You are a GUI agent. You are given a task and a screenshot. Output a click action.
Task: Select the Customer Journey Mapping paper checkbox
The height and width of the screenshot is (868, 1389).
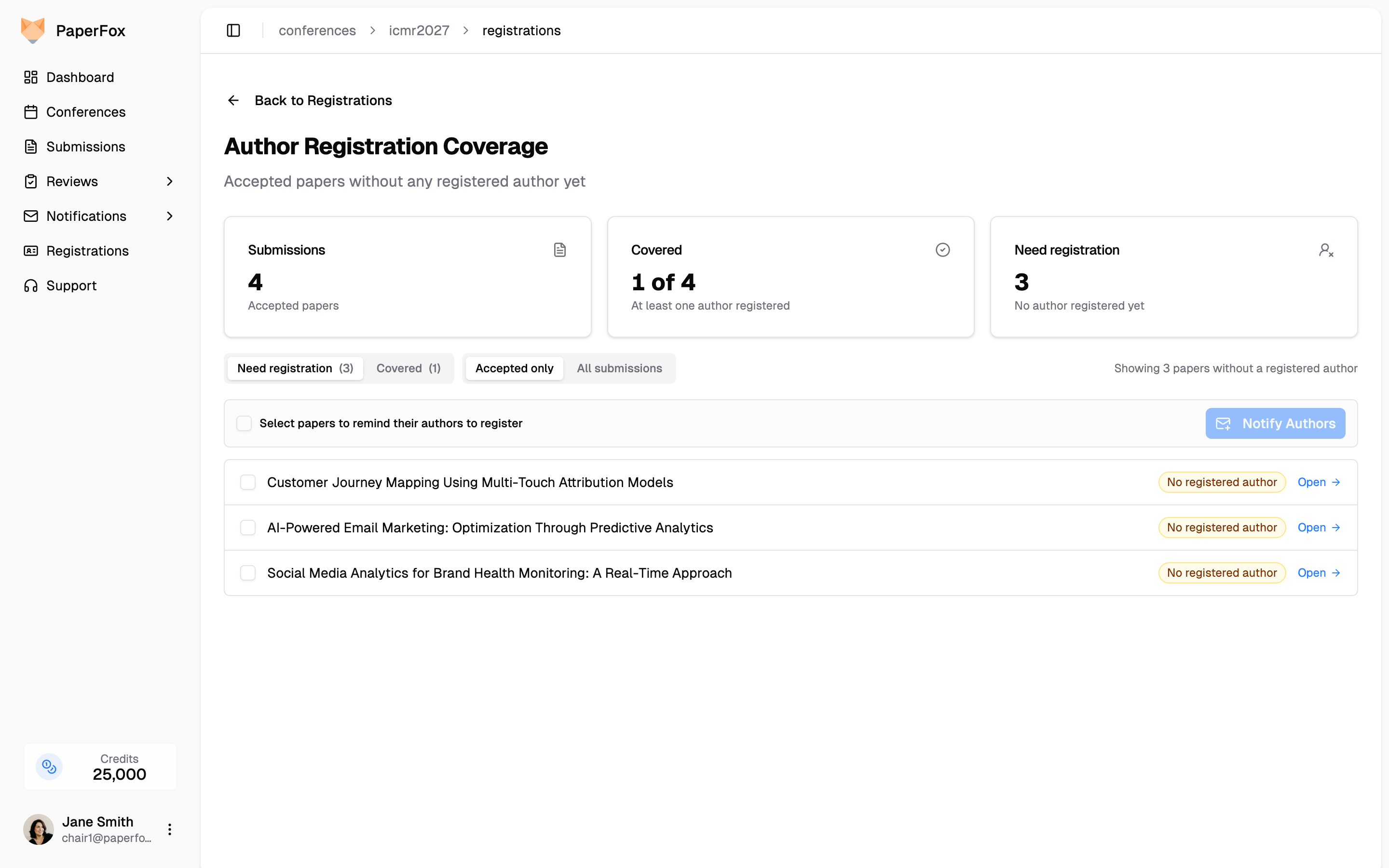pos(248,482)
